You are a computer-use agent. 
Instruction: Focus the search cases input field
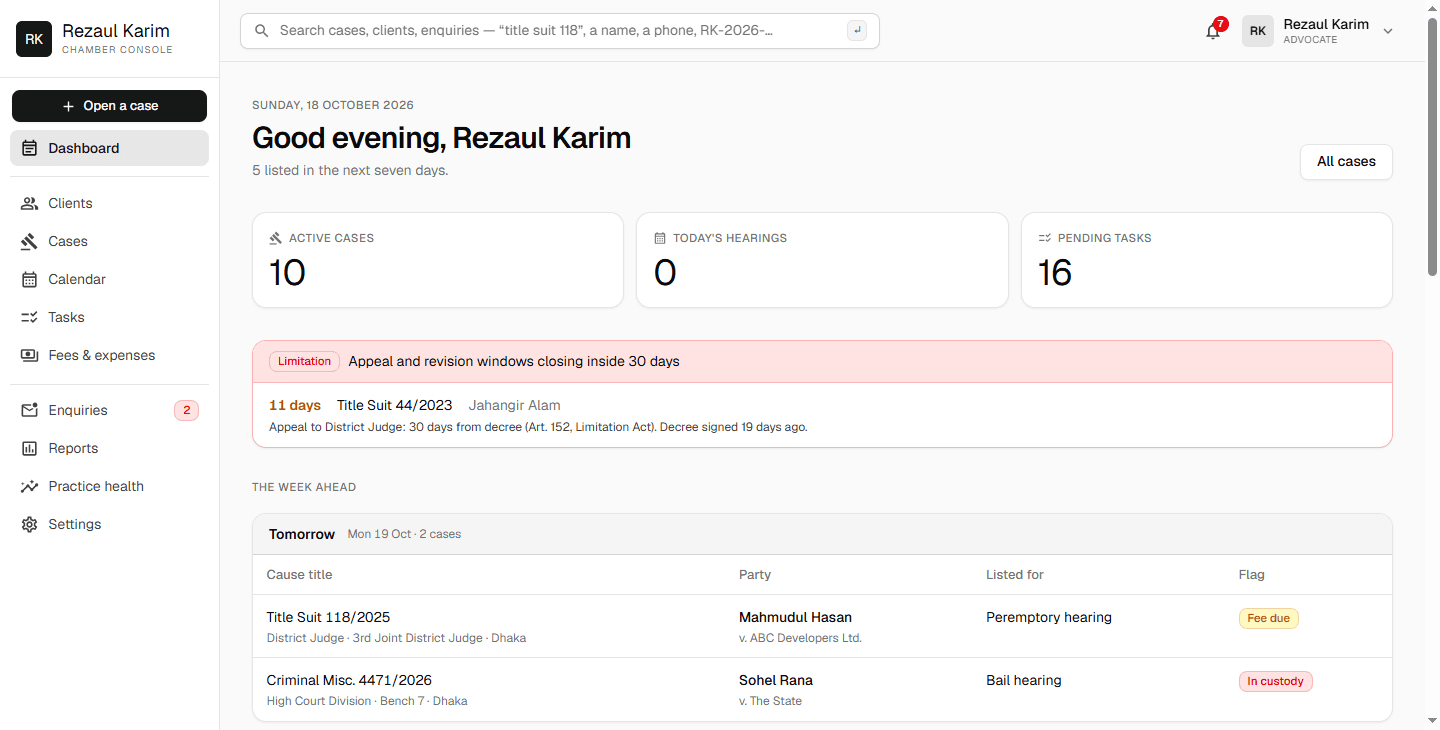coord(560,31)
